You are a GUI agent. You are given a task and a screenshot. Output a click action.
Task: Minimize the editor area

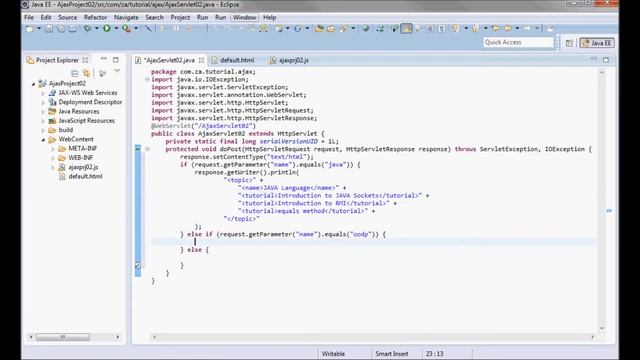tap(593, 59)
